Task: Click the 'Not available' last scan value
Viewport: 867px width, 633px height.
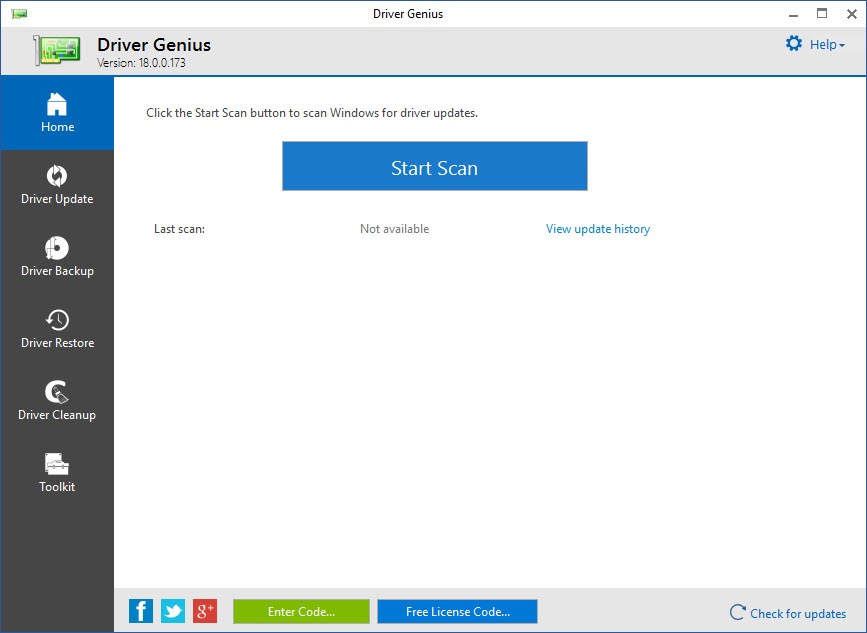Action: point(394,229)
